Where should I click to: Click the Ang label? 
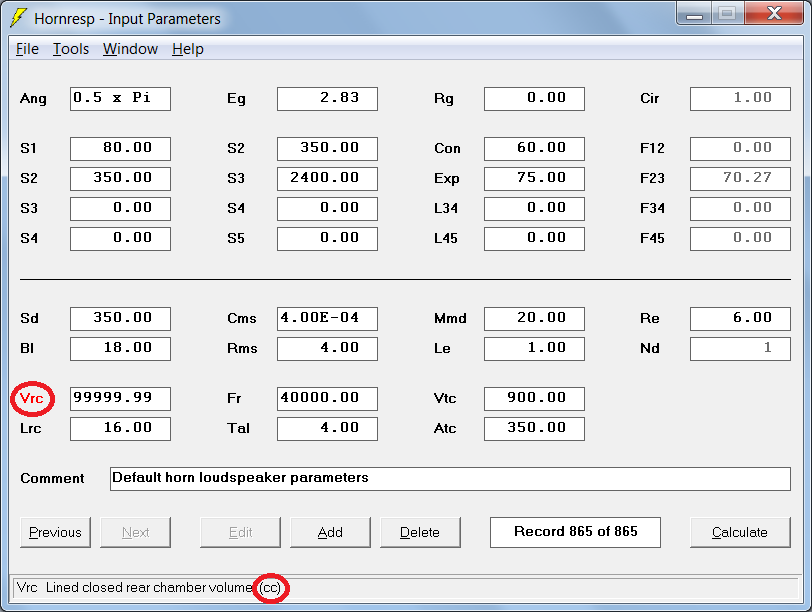click(33, 98)
